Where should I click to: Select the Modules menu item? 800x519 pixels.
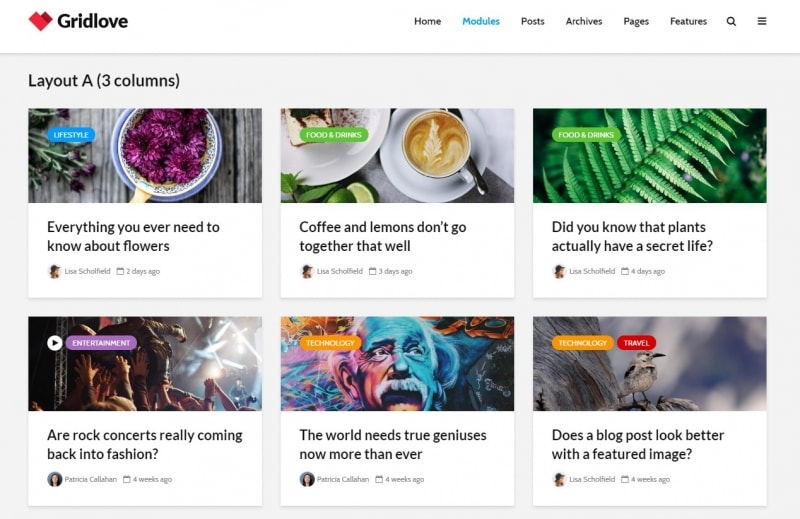coord(481,21)
